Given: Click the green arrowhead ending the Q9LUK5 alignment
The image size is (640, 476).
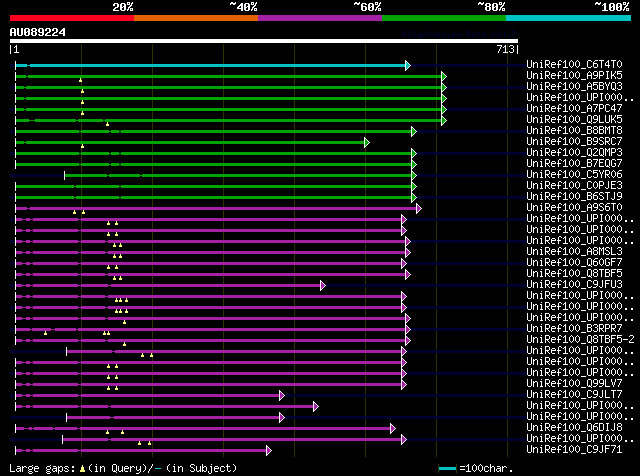Looking at the screenshot, I should coord(444,120).
